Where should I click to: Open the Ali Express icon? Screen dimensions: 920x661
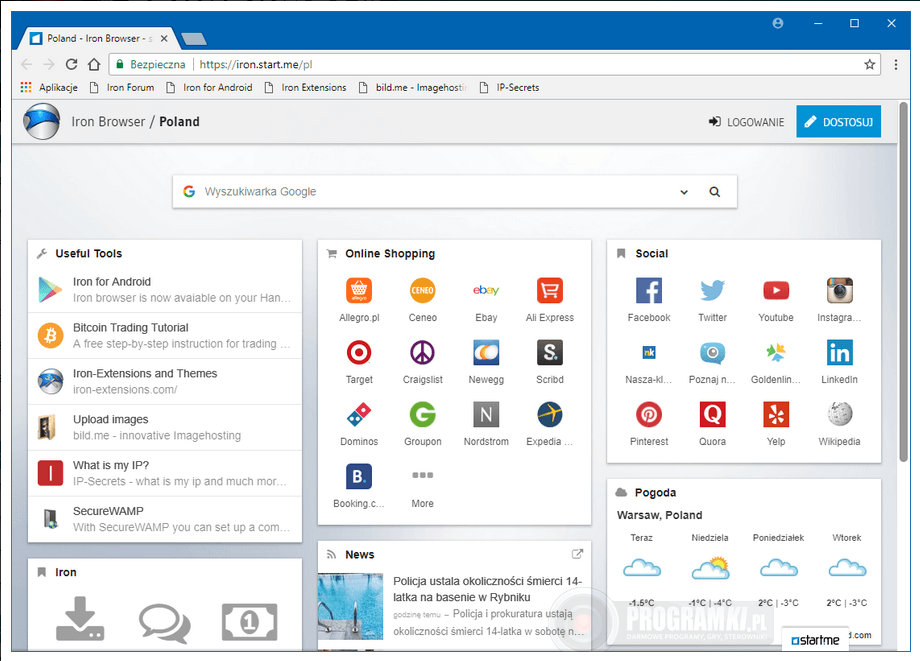pyautogui.click(x=550, y=290)
